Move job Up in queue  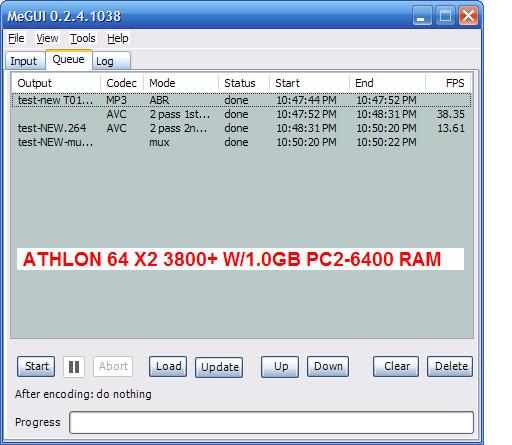(x=280, y=367)
